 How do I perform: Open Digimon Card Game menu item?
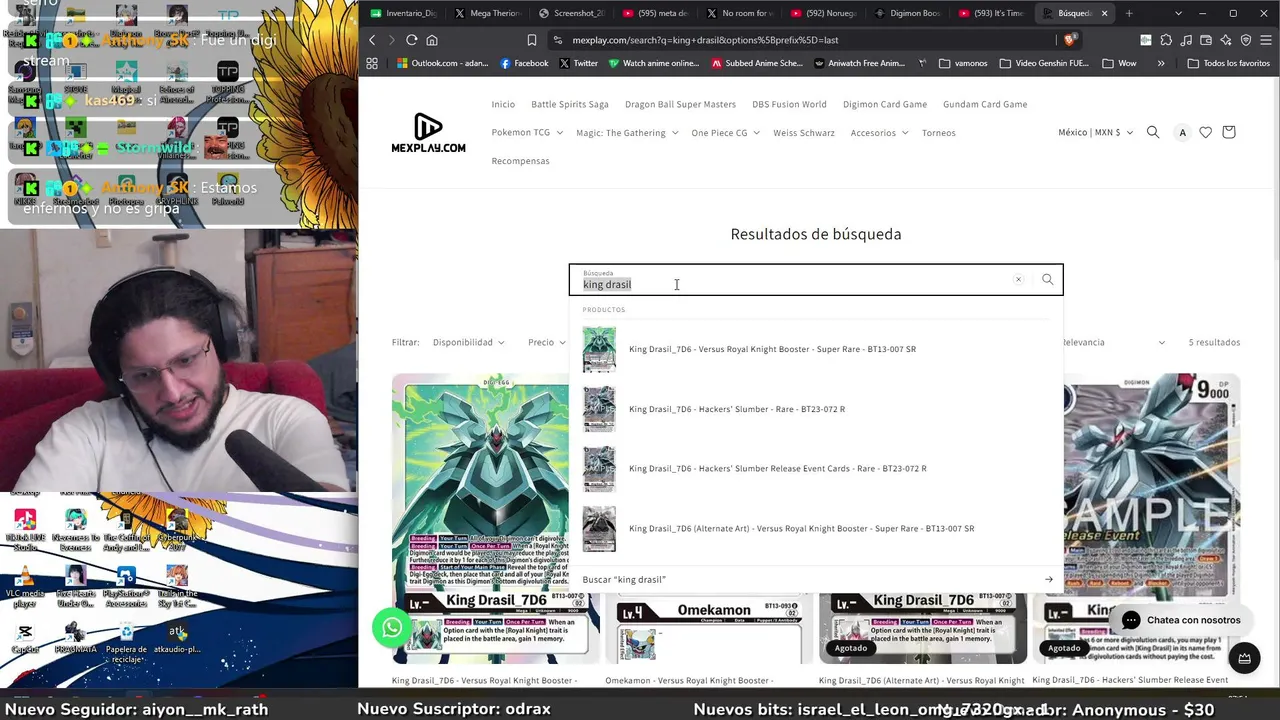point(885,104)
